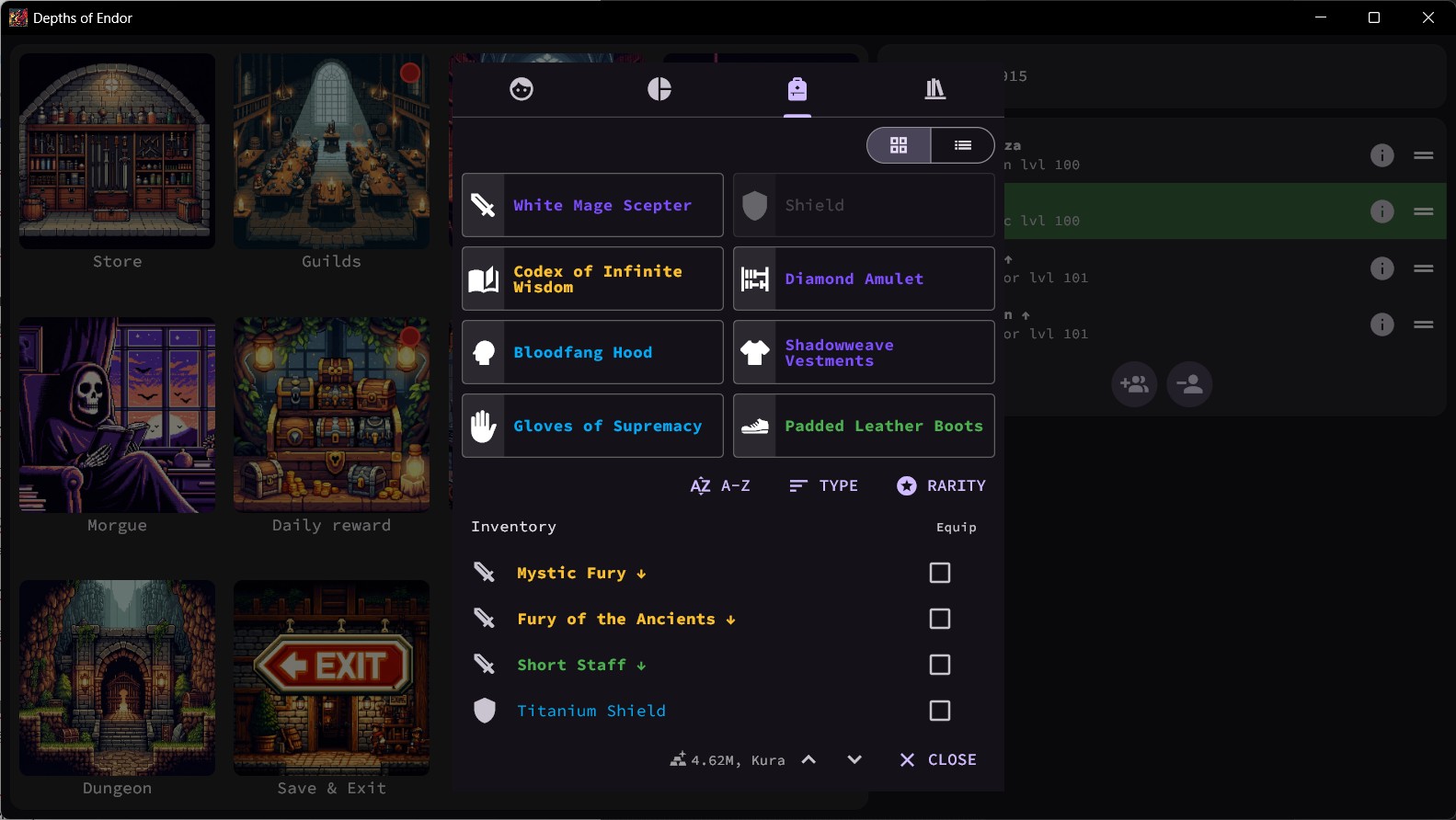Switch to list view layout
Screen dimensions: 1456x820
pos(963,145)
